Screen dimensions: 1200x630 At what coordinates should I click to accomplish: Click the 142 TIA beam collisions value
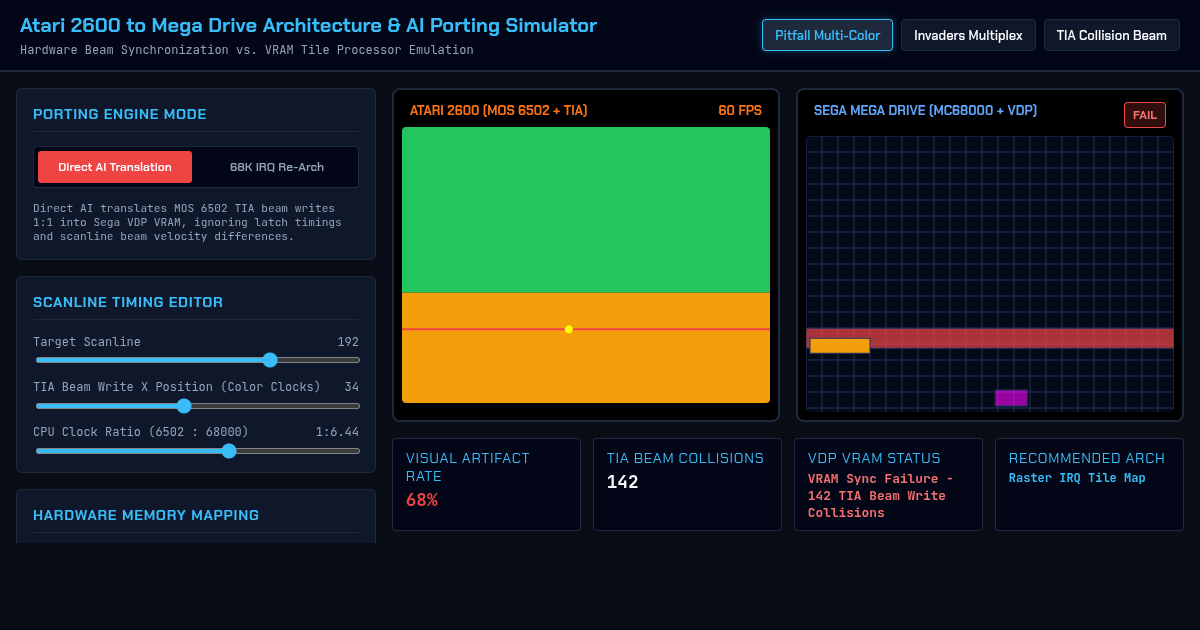[x=622, y=482]
